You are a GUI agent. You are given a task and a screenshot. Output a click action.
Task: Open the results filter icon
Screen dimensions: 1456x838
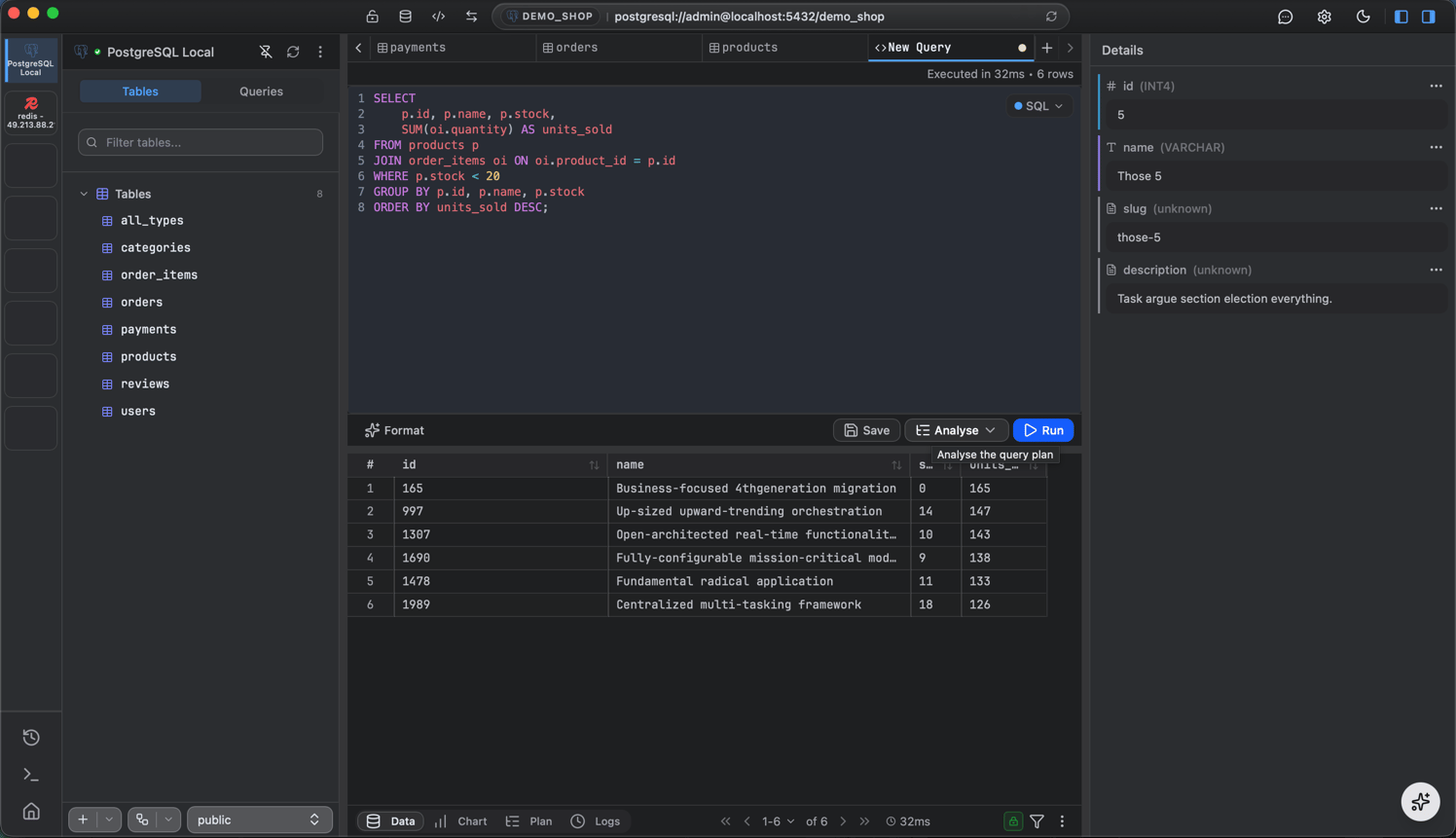[1037, 821]
